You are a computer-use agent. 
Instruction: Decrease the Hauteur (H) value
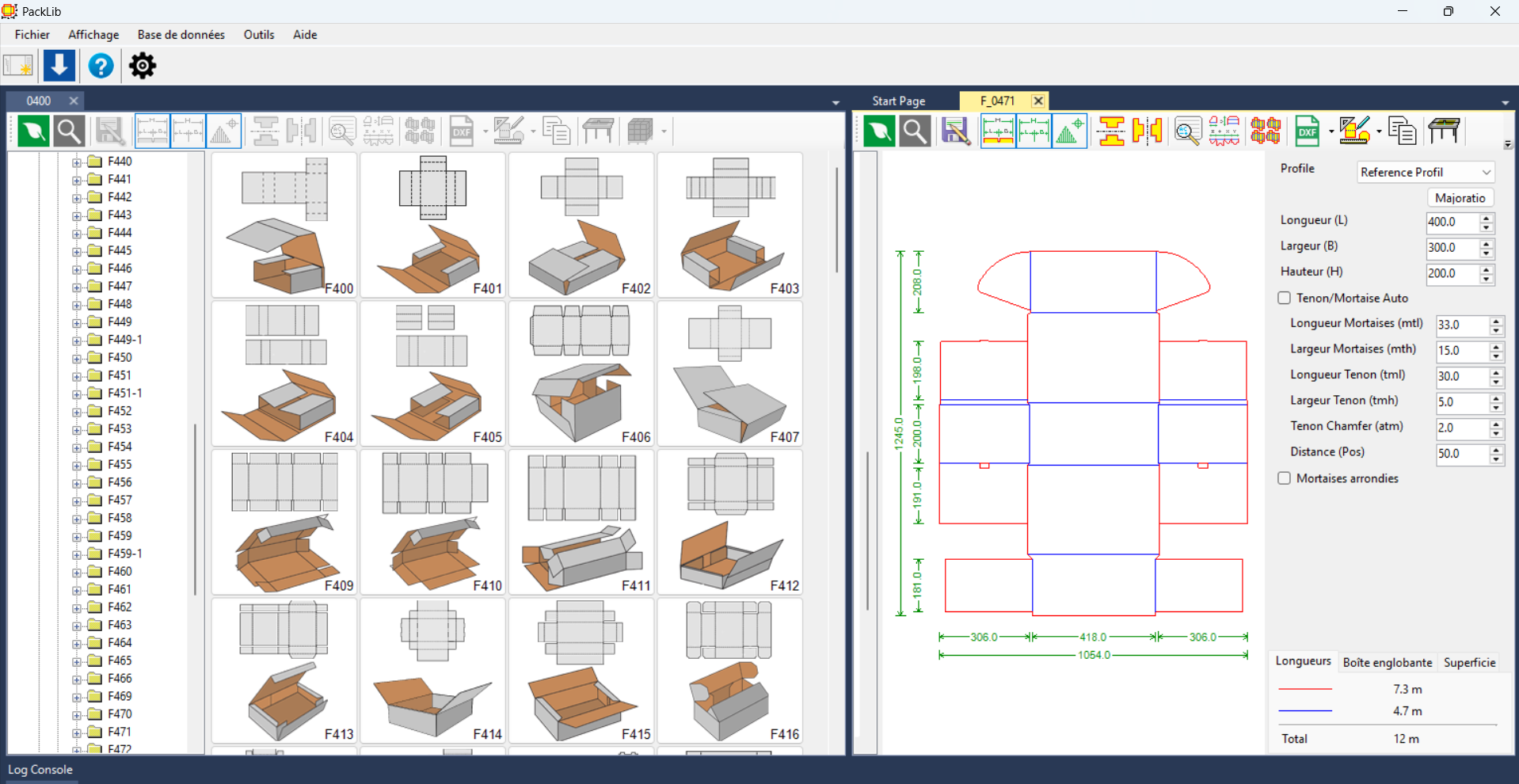coord(1487,279)
